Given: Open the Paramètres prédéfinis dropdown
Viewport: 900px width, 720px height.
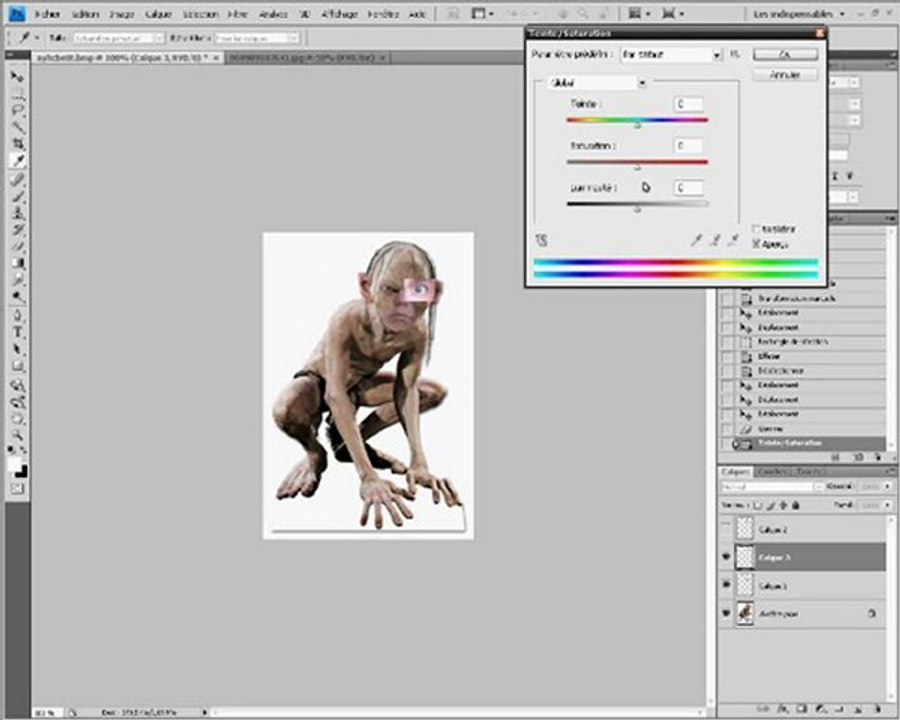Looking at the screenshot, I should [672, 55].
